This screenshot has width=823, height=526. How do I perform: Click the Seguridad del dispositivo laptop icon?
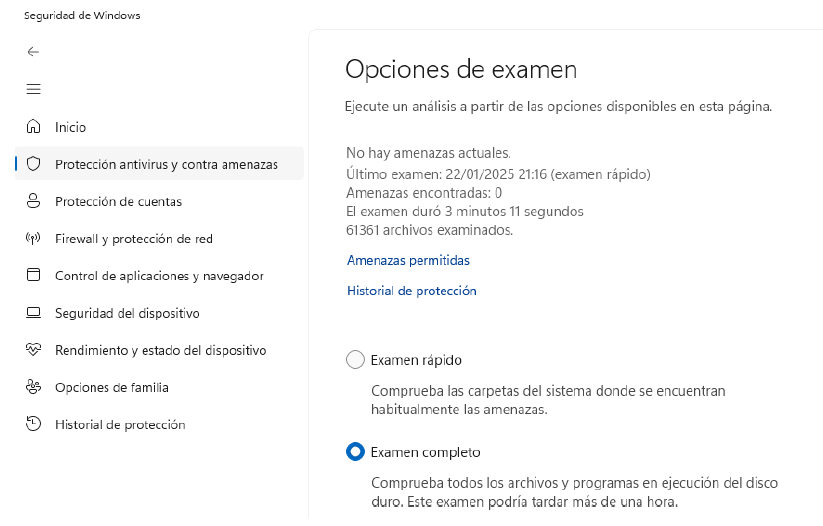(33, 313)
